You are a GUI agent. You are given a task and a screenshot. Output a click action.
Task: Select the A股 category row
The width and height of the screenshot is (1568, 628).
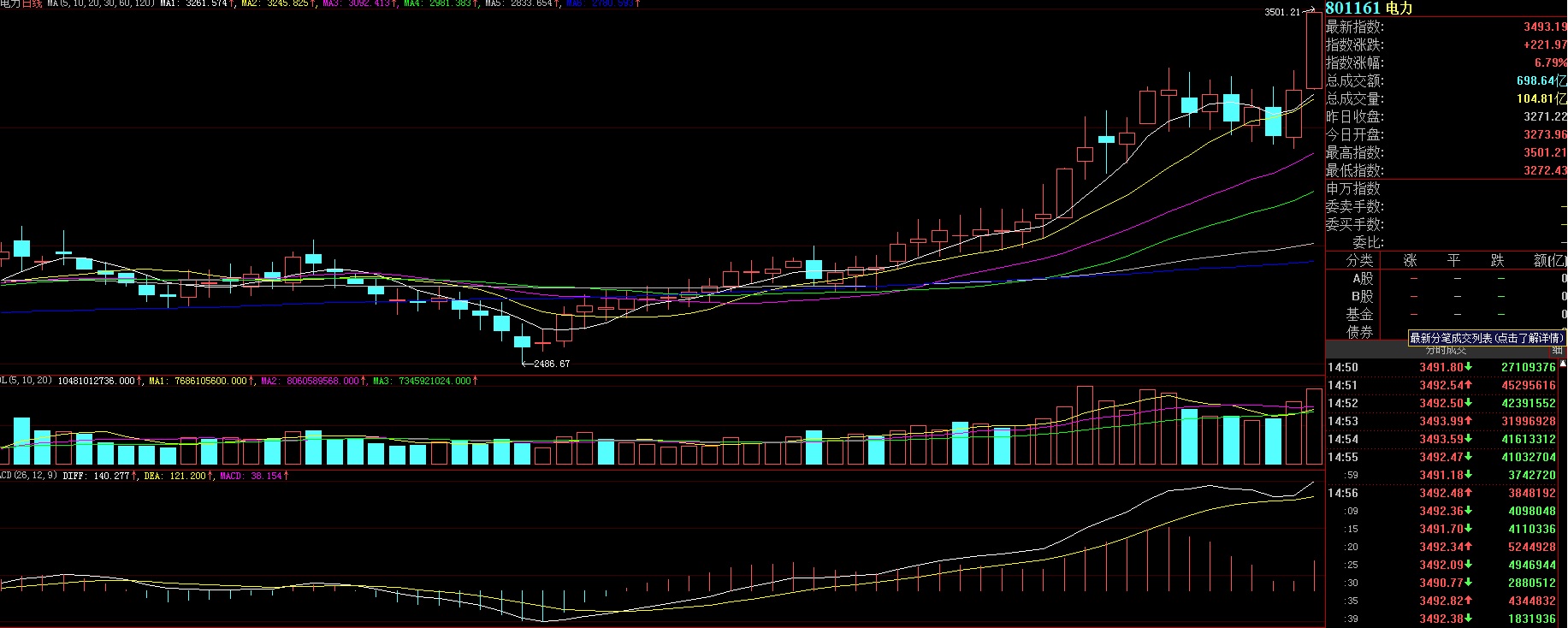1362,278
